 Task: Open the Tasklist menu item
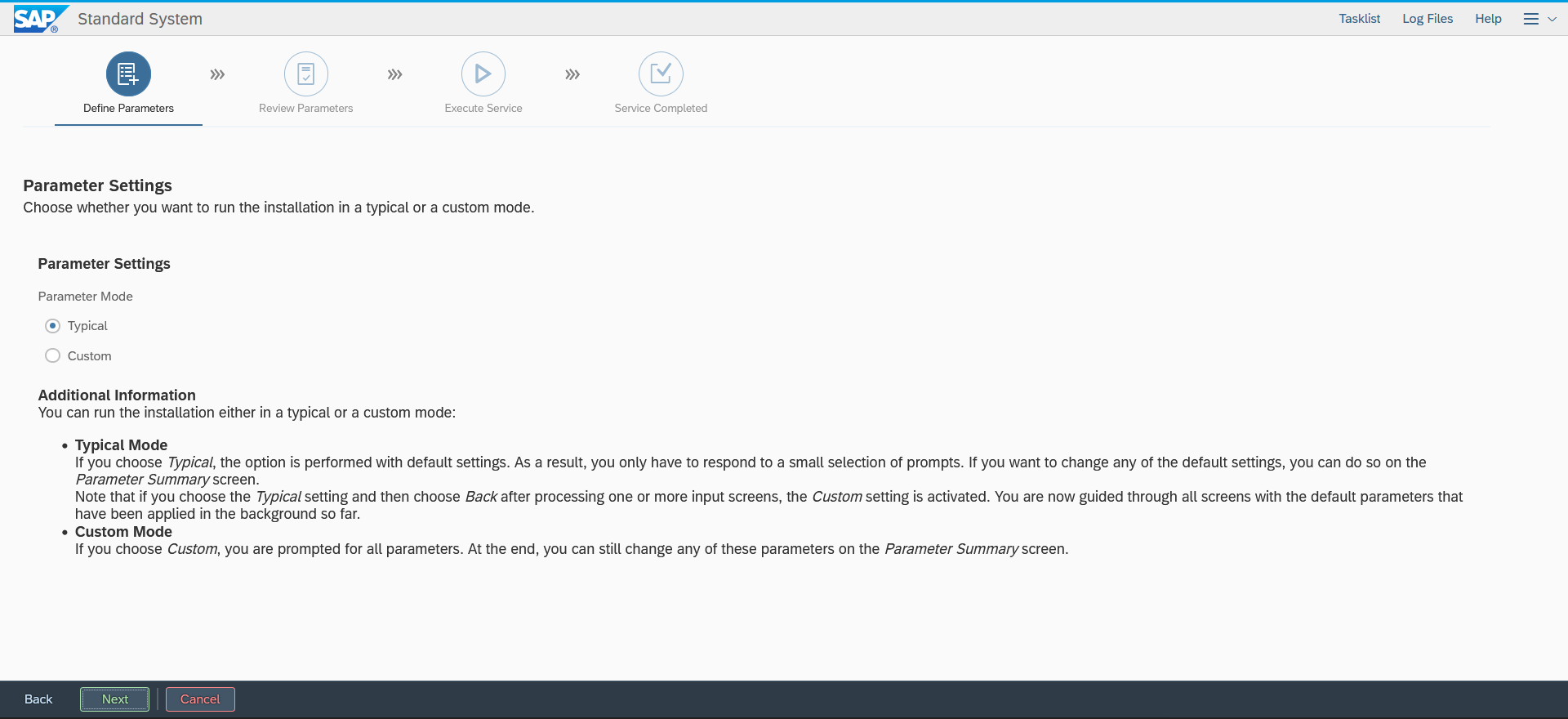[1360, 19]
